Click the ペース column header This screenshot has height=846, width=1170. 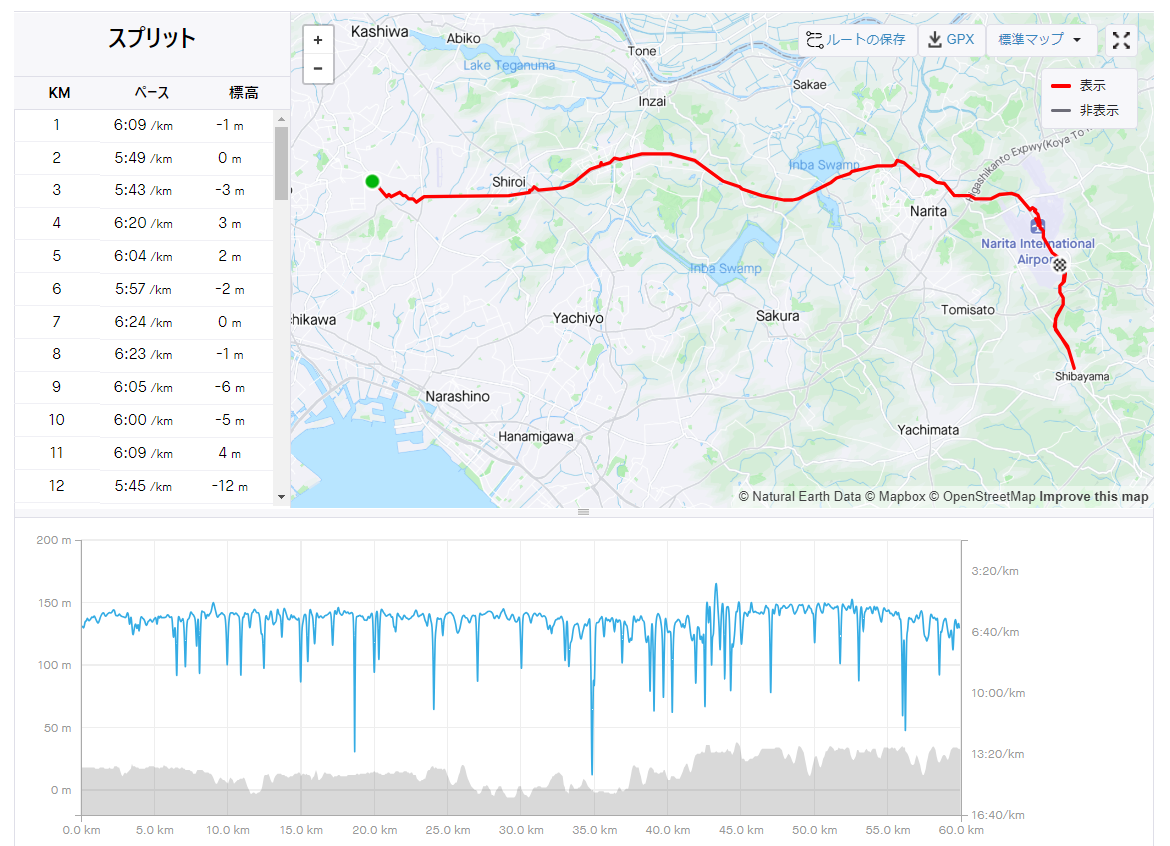tap(151, 93)
